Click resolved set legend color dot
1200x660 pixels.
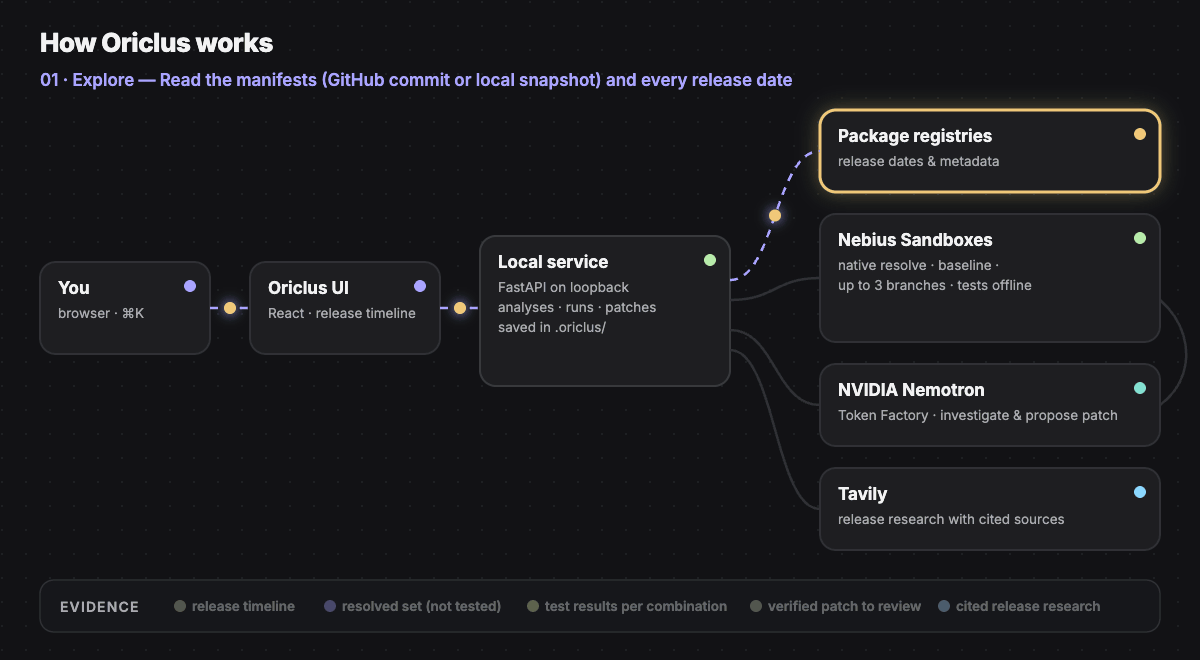tap(330, 606)
